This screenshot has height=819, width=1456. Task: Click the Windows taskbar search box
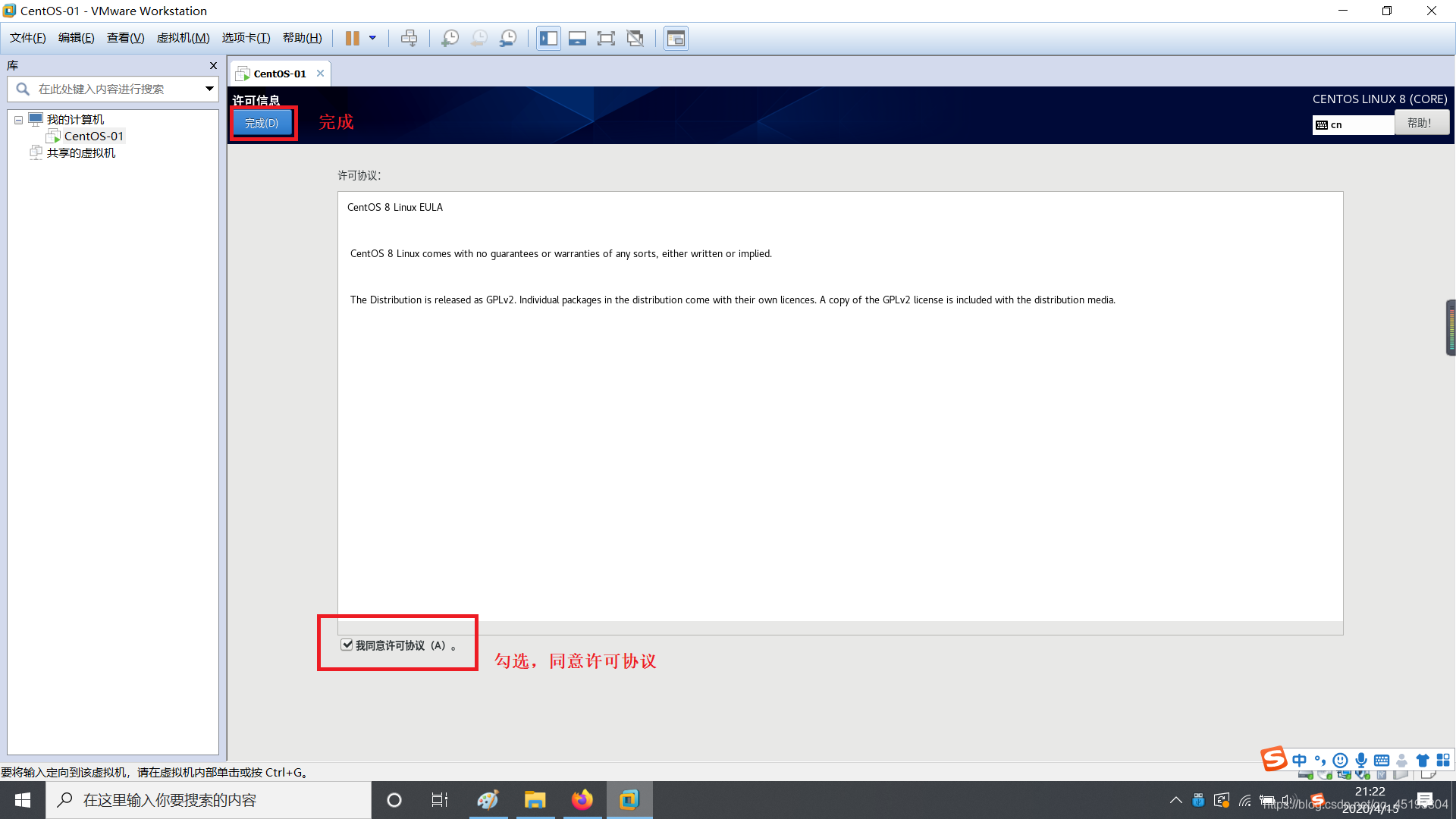tap(209, 800)
